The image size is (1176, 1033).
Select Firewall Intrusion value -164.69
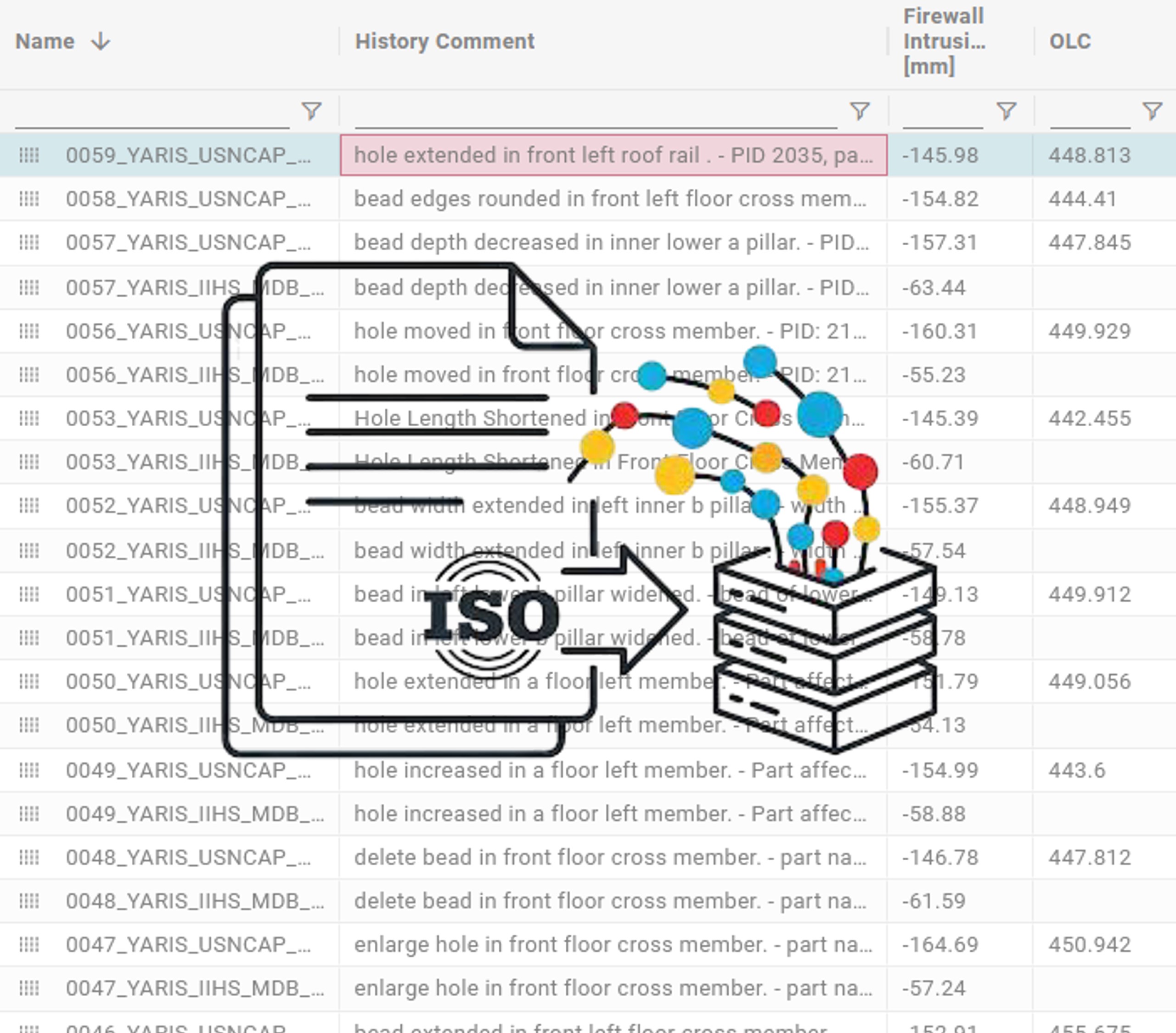[940, 944]
